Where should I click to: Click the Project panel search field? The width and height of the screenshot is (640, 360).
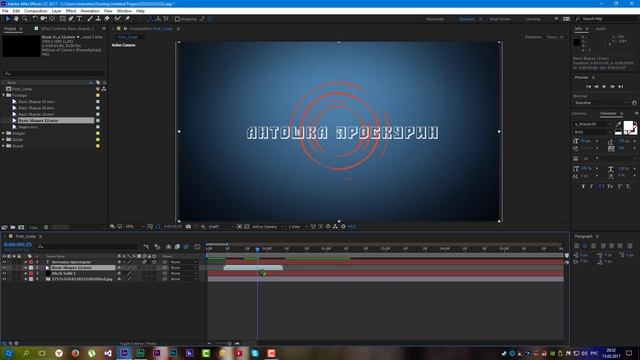[x=53, y=73]
